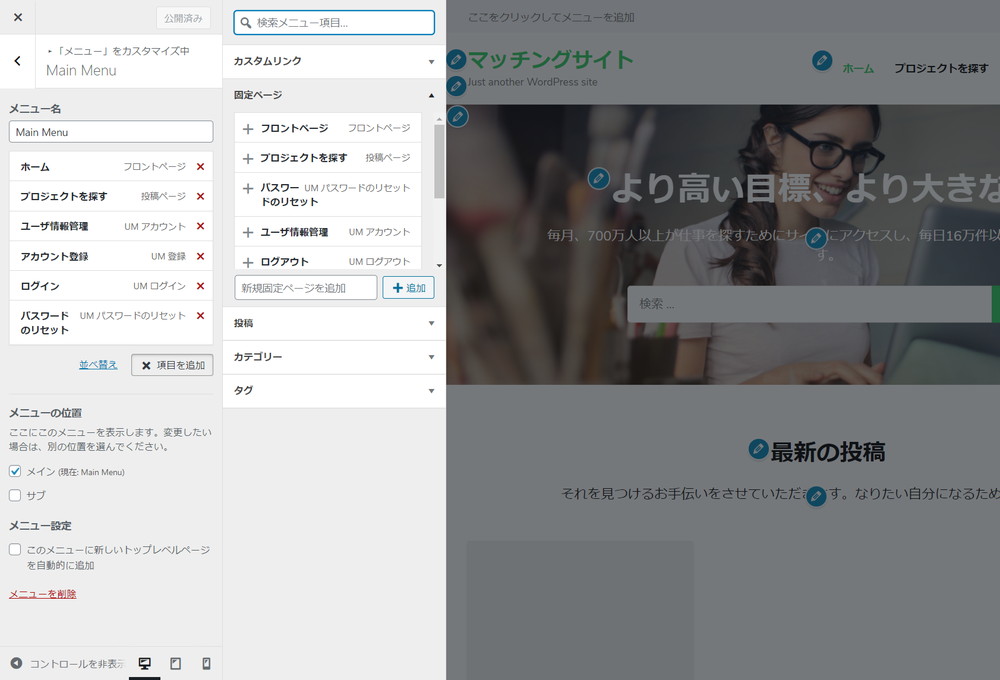
Task: Remove ユーザ情報管理 menu item with red X
Action: [x=200, y=226]
